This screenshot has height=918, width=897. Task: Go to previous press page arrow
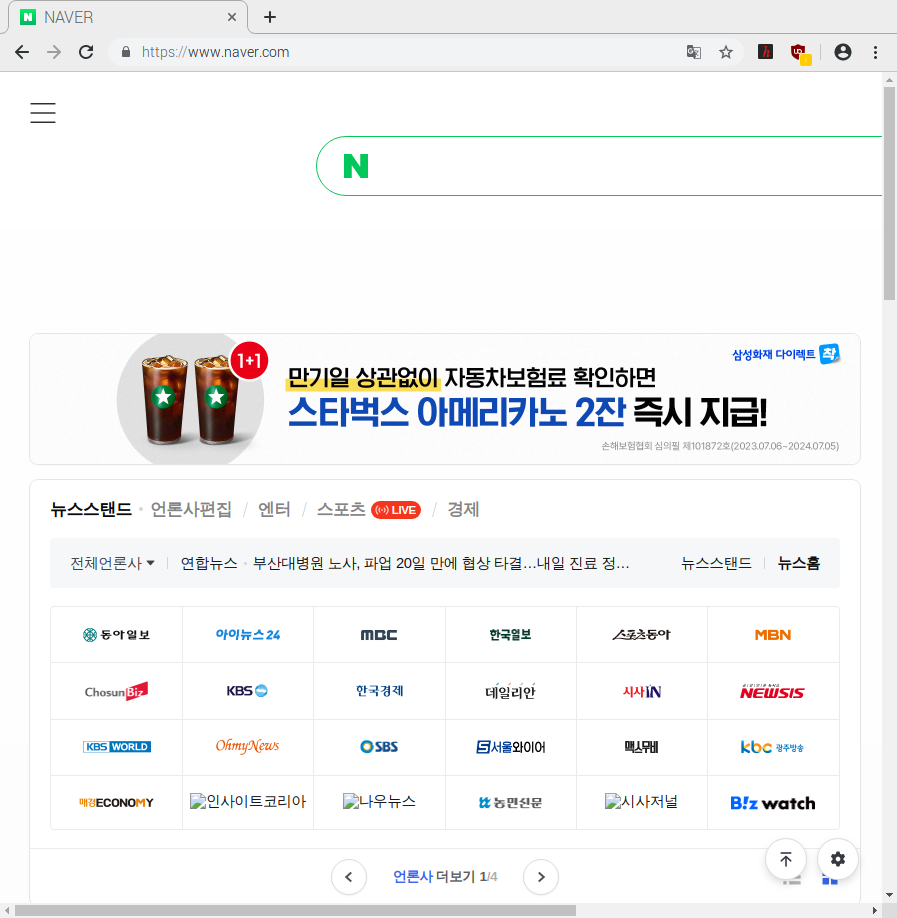pyautogui.click(x=349, y=876)
